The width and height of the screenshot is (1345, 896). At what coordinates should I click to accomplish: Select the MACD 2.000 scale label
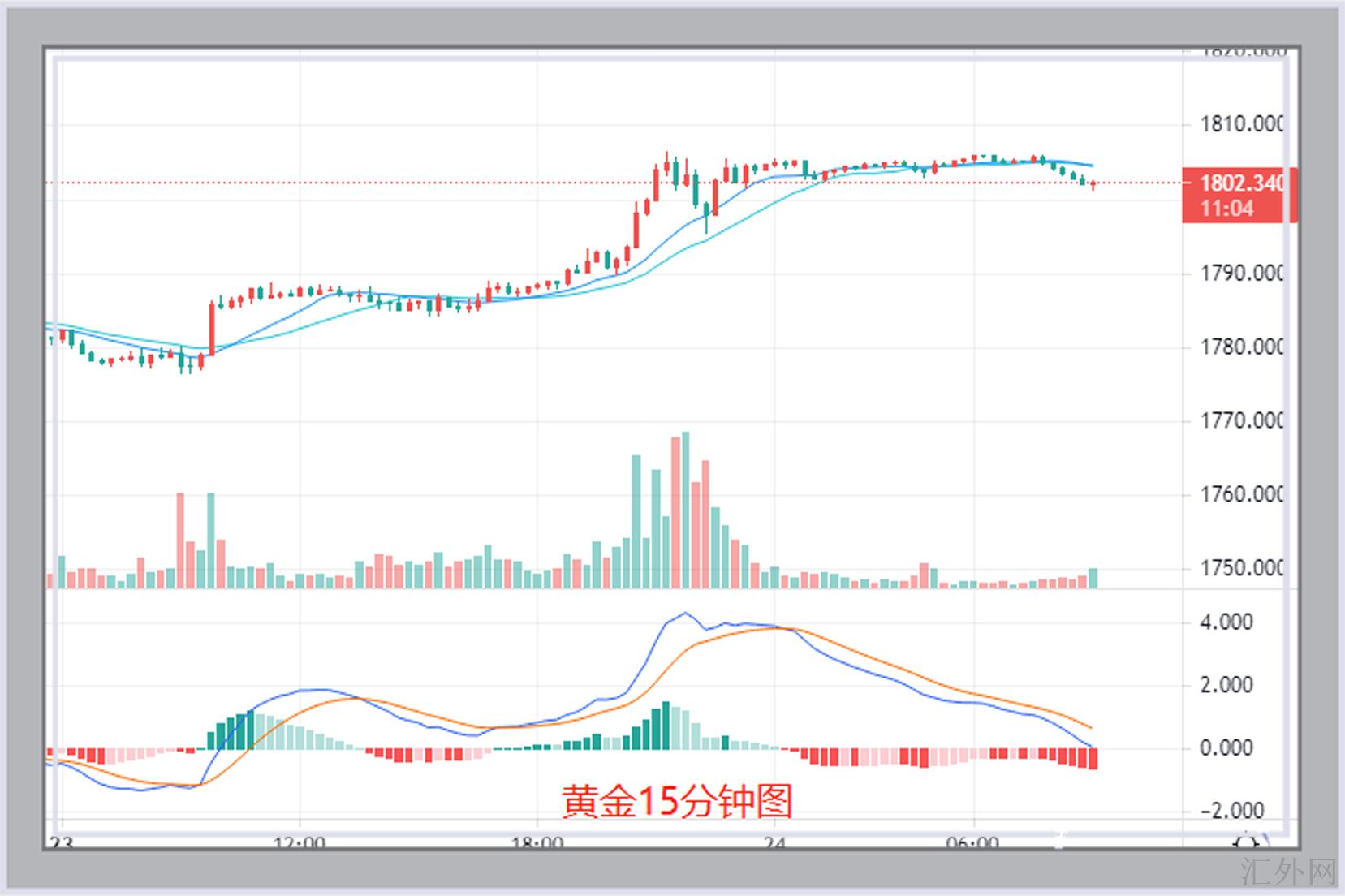tap(1226, 685)
